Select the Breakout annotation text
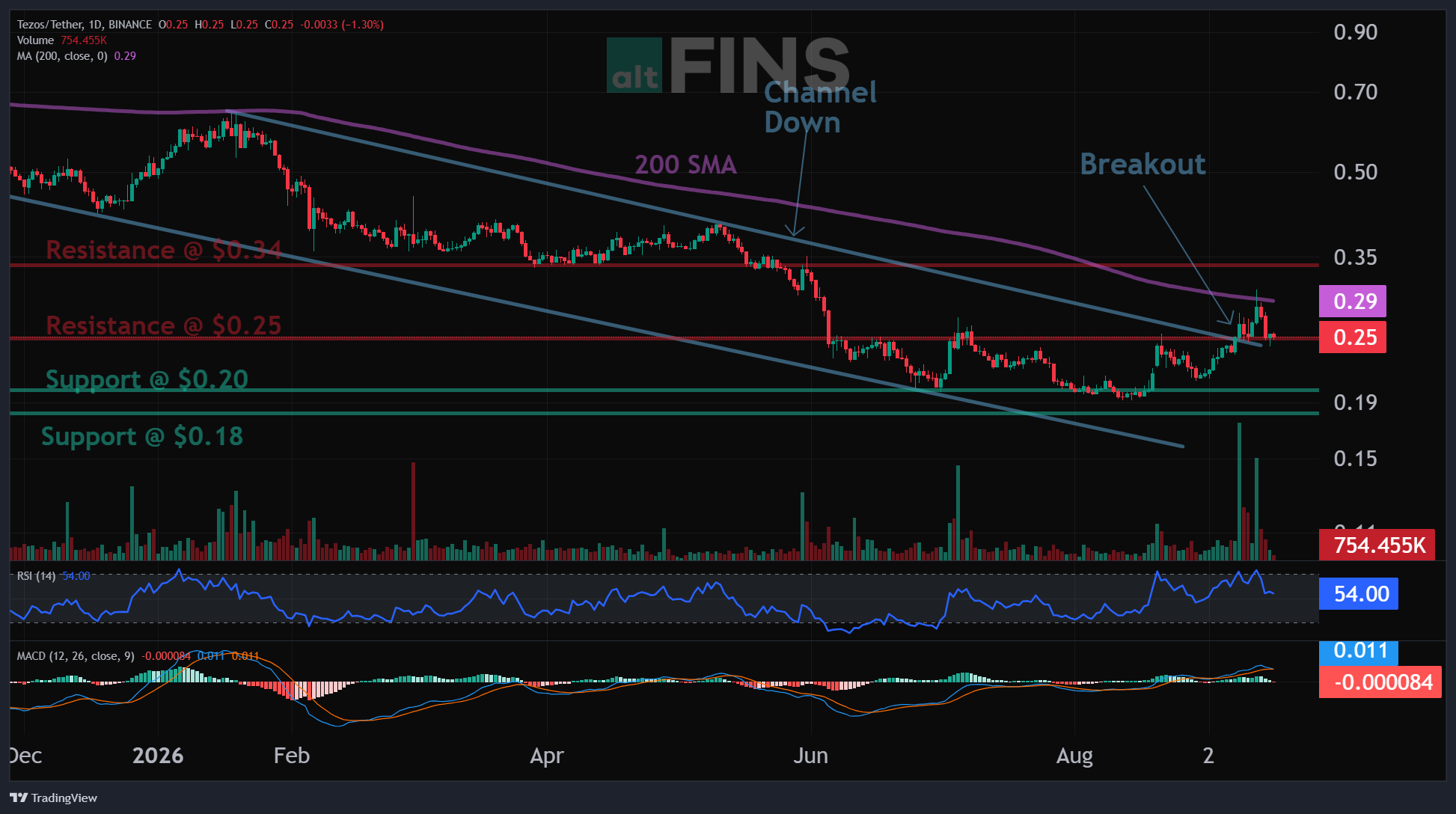Screen dimensions: 1456x814 pos(1143,164)
